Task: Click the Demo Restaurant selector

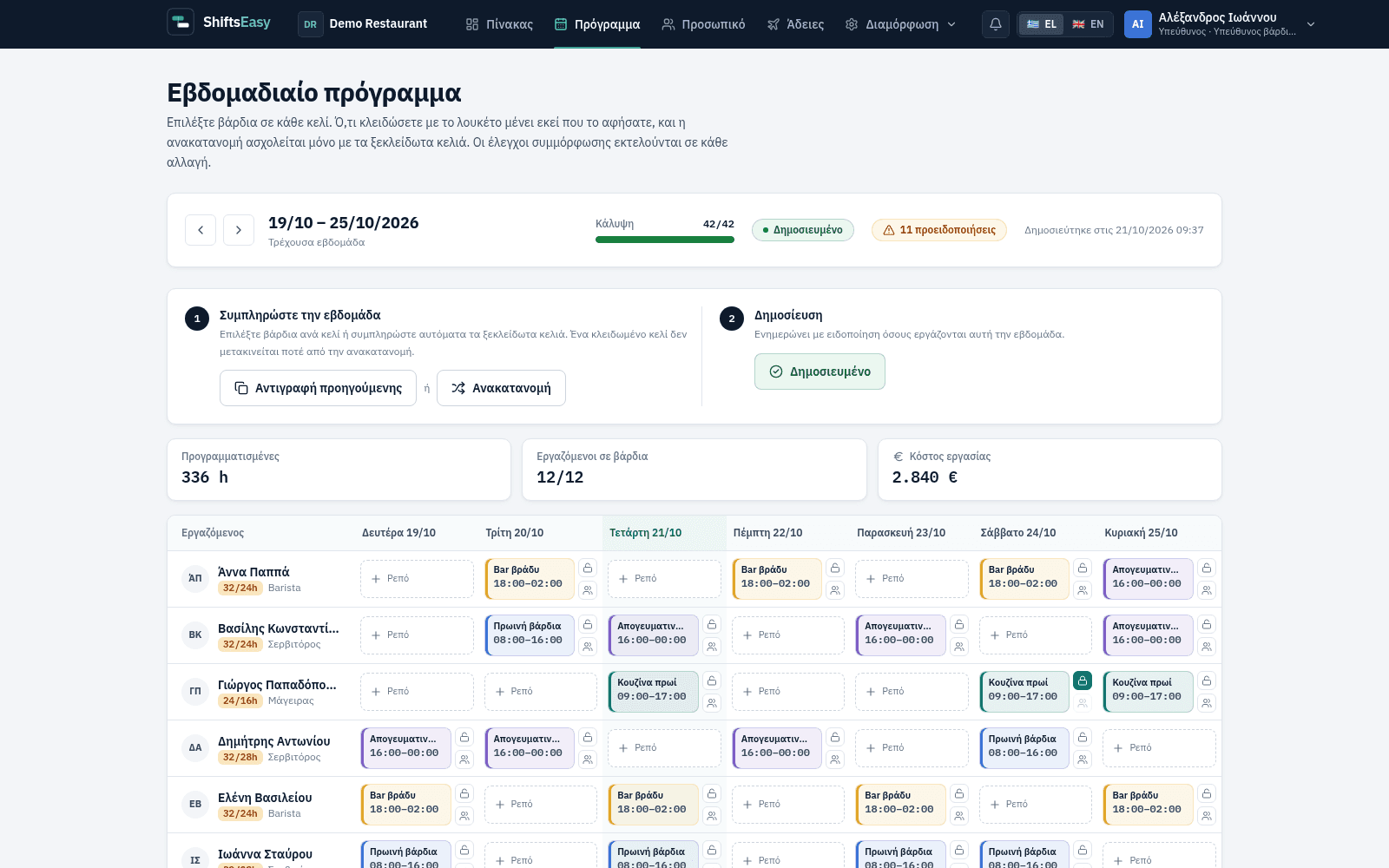Action: [x=364, y=24]
